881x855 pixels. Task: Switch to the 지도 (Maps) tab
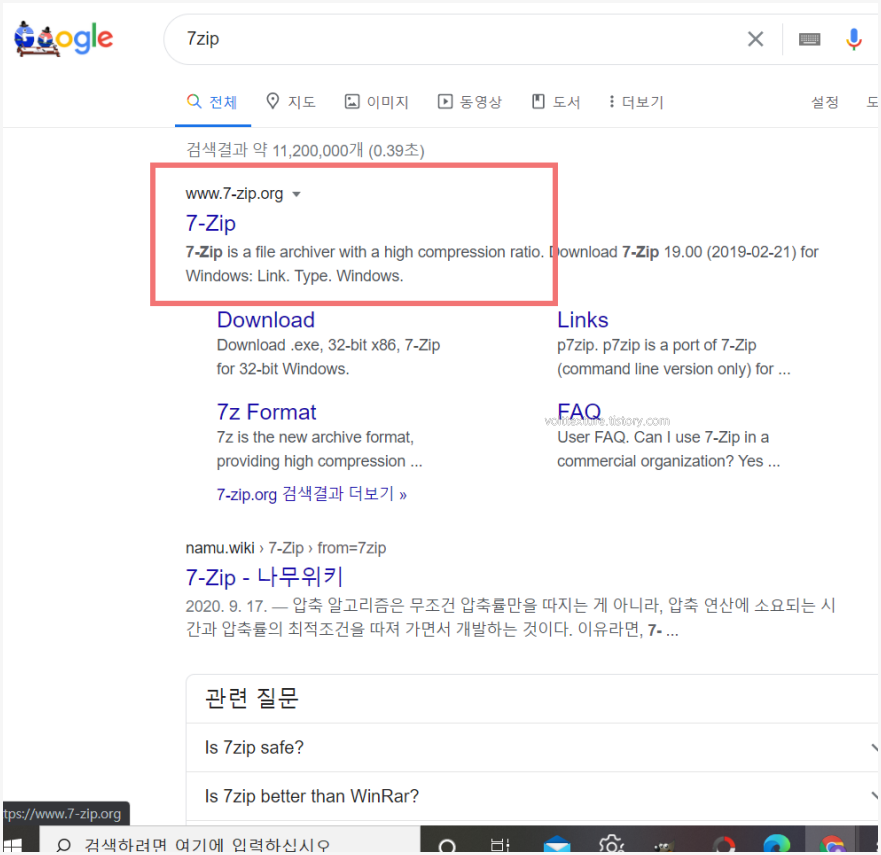click(290, 102)
